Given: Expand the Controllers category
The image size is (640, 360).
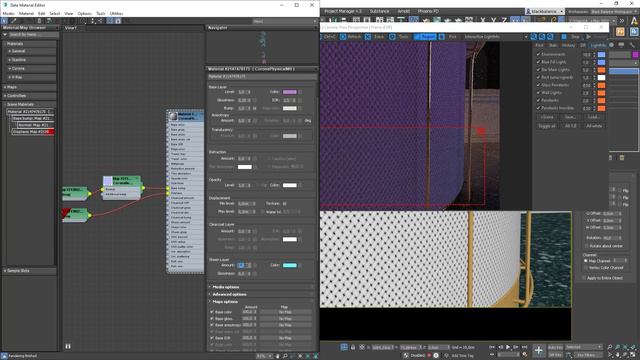Looking at the screenshot, I should coord(29,96).
